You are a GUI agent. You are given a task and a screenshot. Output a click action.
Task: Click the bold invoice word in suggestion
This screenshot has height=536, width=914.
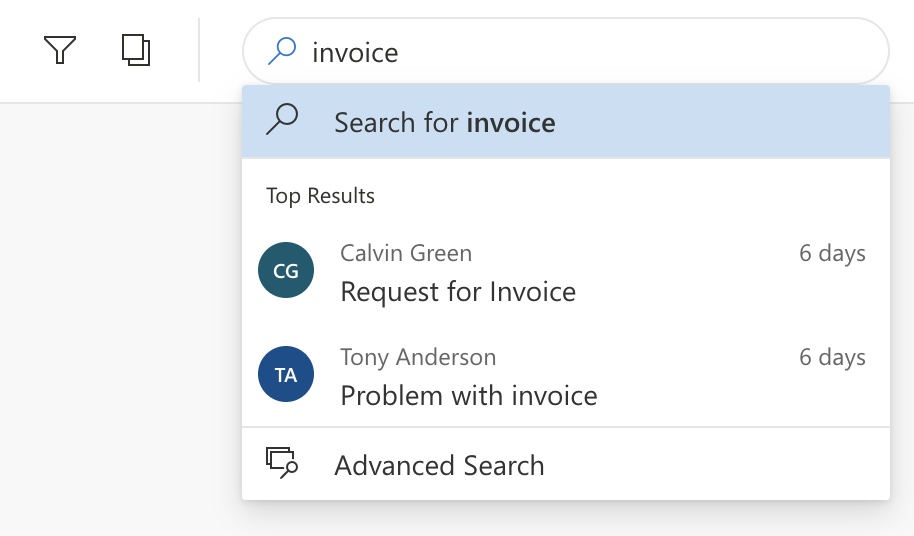click(511, 123)
